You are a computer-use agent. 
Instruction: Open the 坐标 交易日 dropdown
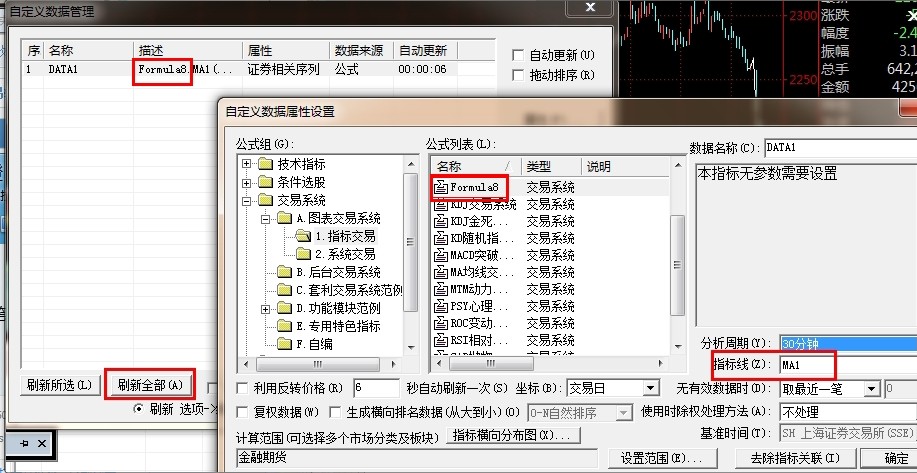coord(651,388)
